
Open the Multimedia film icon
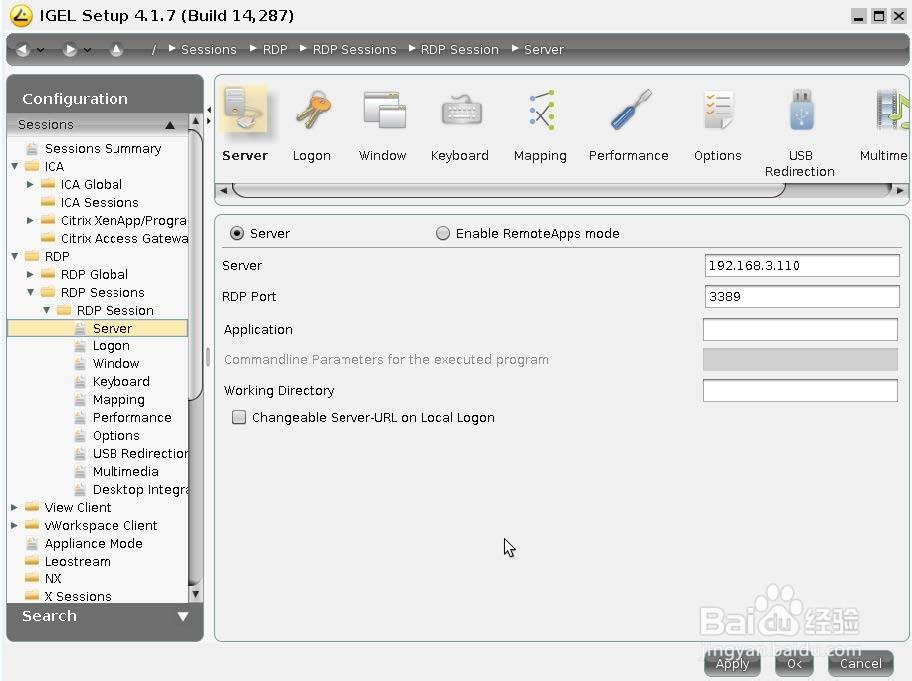(x=892, y=109)
